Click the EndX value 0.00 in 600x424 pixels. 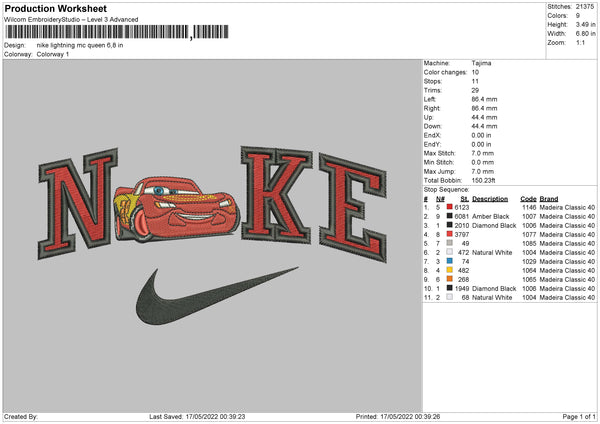tap(481, 135)
